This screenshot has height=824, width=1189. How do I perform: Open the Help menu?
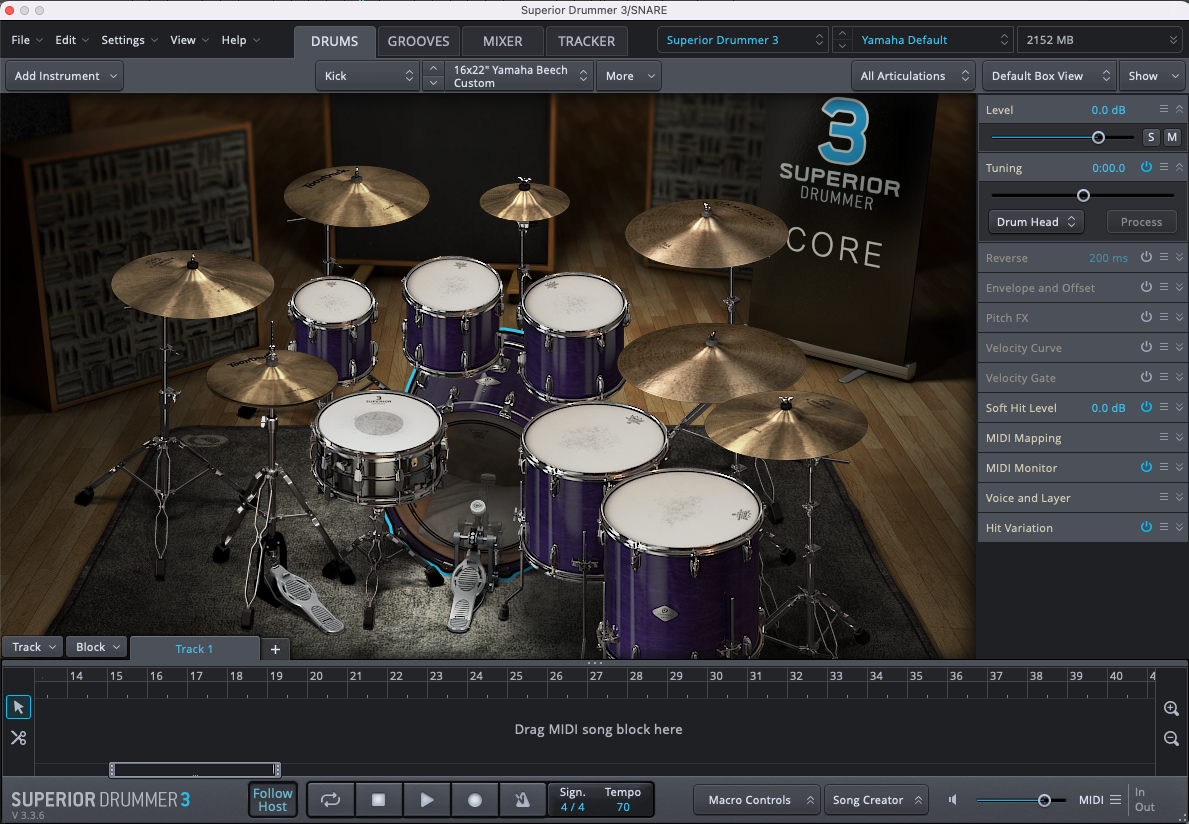click(x=240, y=39)
